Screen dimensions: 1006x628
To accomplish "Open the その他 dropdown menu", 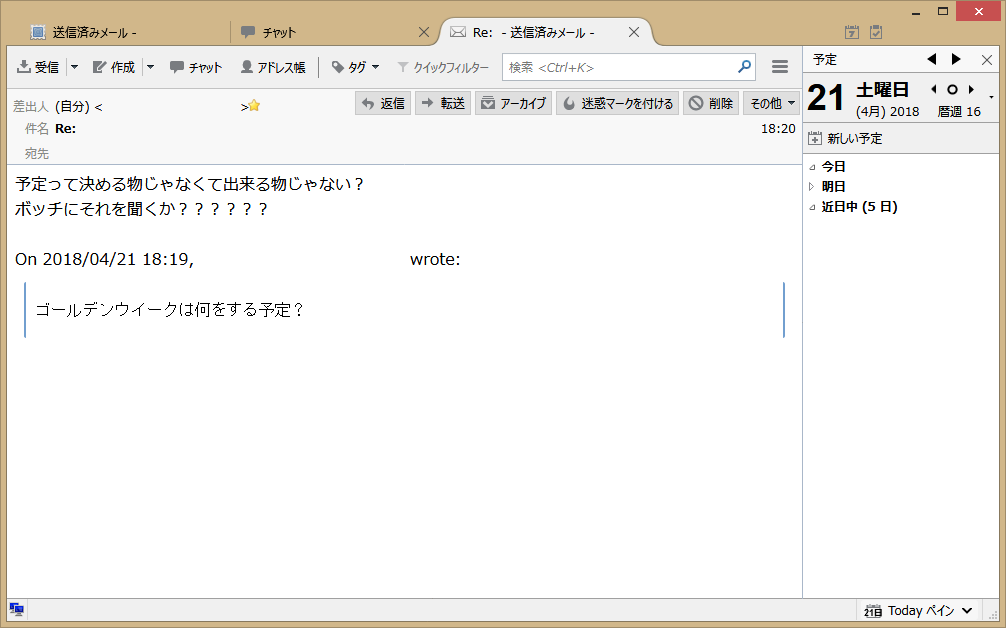I will tap(771, 103).
